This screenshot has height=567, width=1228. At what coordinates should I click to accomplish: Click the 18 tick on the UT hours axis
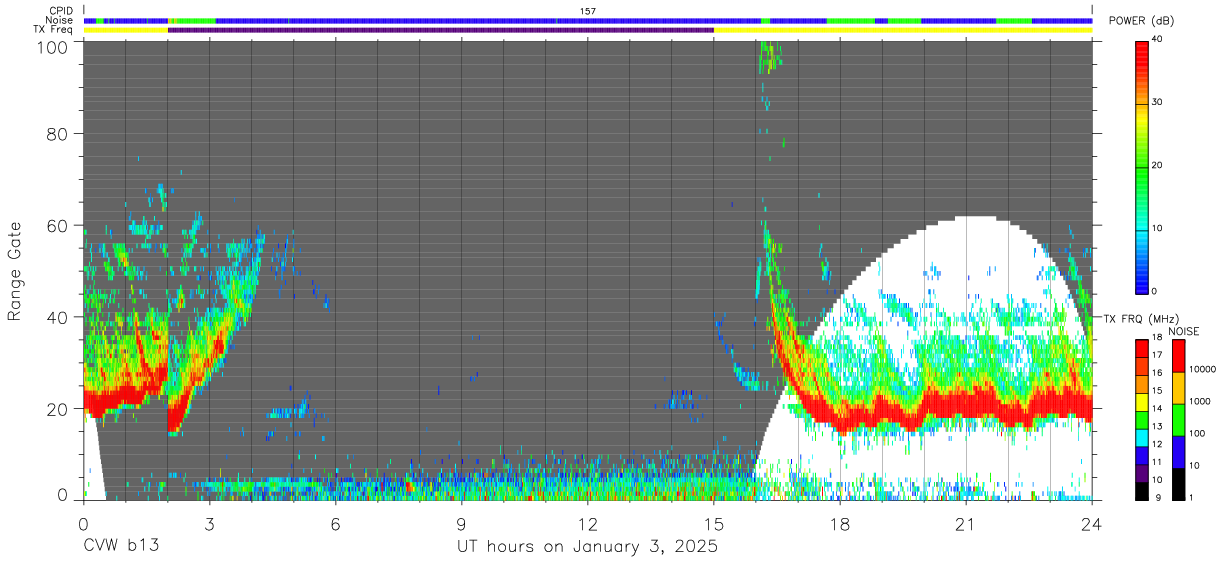pos(839,523)
